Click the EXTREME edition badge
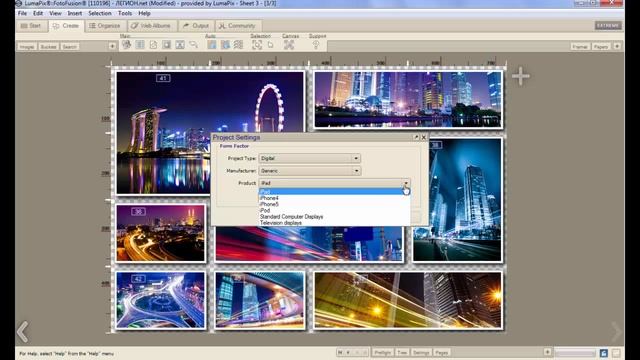Screen dimensions: 640x360 608,25
